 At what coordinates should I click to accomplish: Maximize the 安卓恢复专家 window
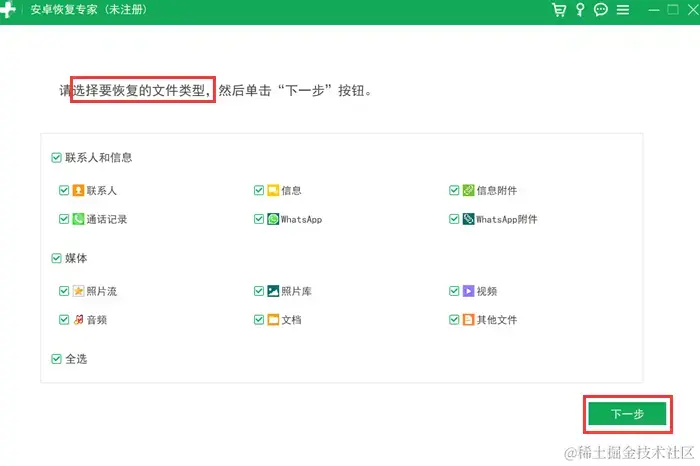click(673, 9)
